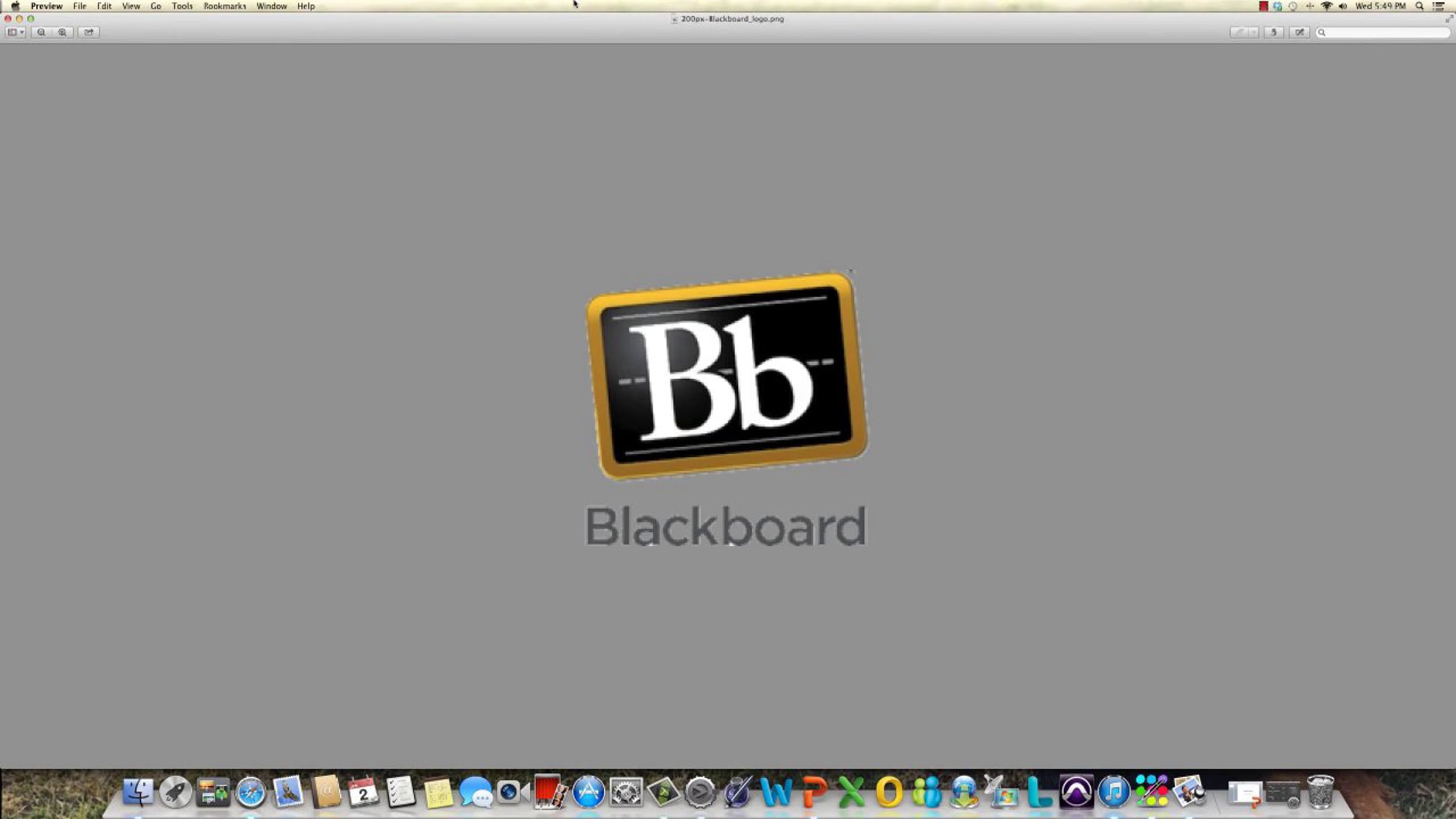Launch Safari from the Dock
The width and height of the screenshot is (1456, 819).
pos(251,792)
